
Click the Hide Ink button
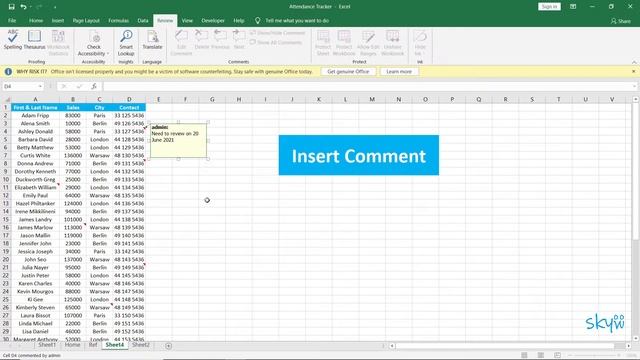click(420, 43)
